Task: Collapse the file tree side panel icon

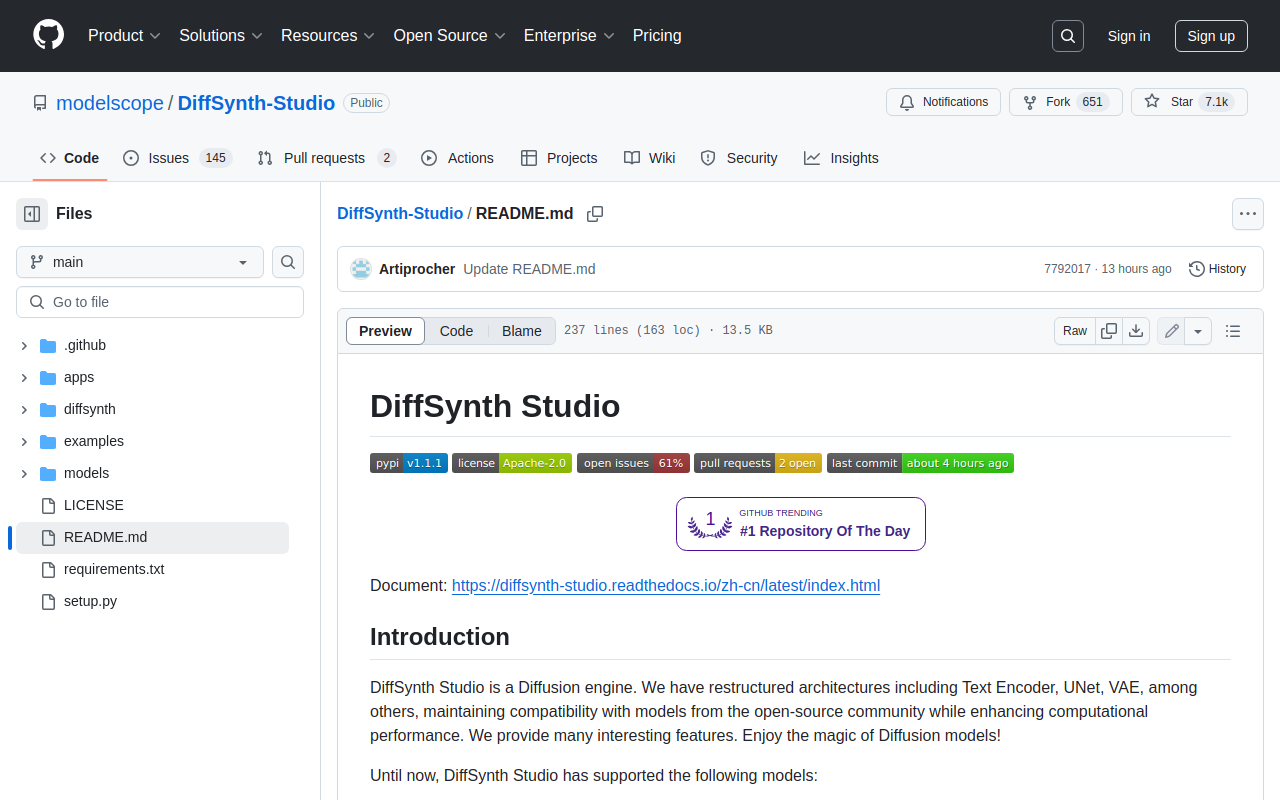Action: pos(32,213)
